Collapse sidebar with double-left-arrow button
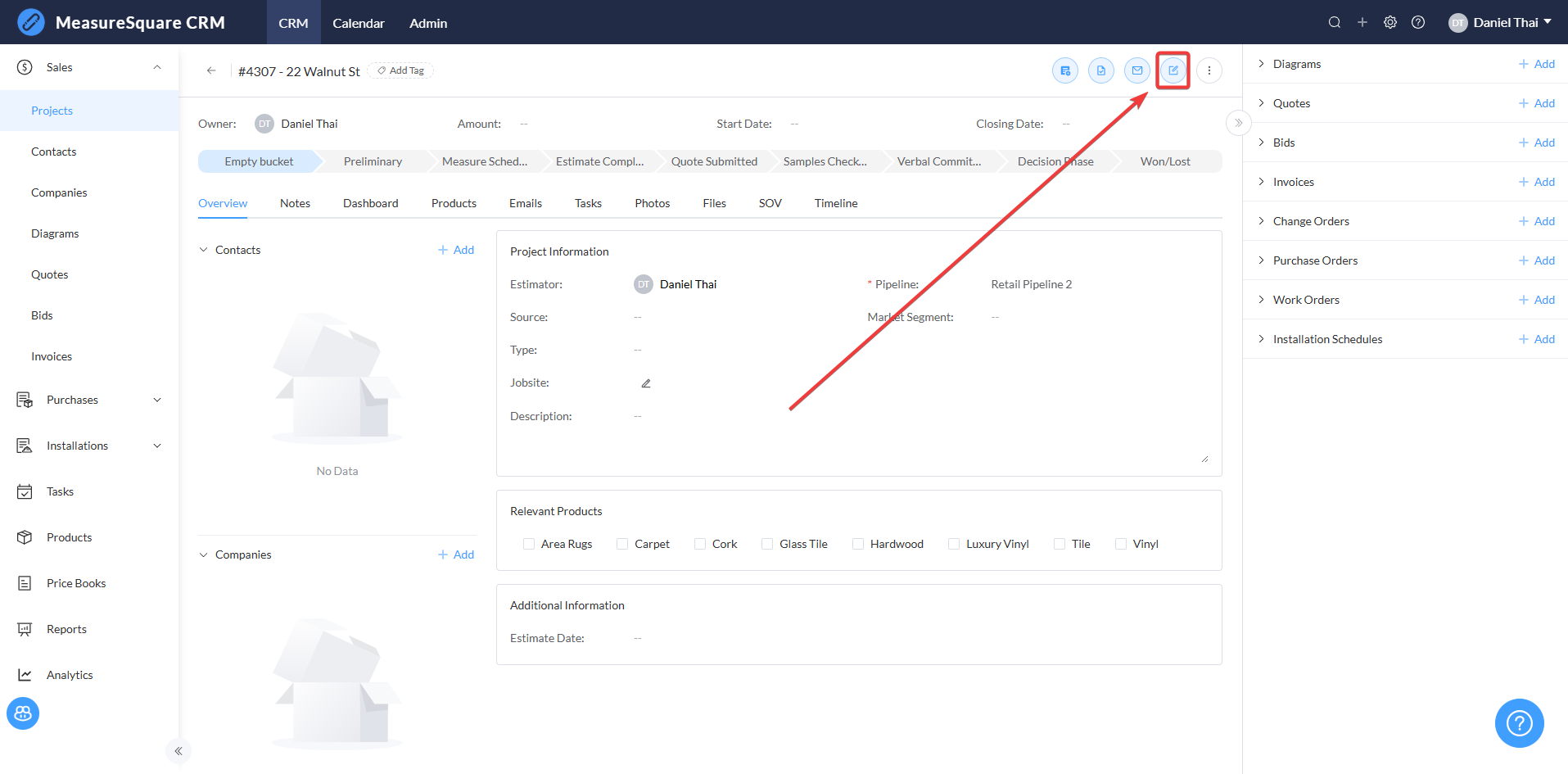This screenshot has width=1568, height=774. (178, 751)
